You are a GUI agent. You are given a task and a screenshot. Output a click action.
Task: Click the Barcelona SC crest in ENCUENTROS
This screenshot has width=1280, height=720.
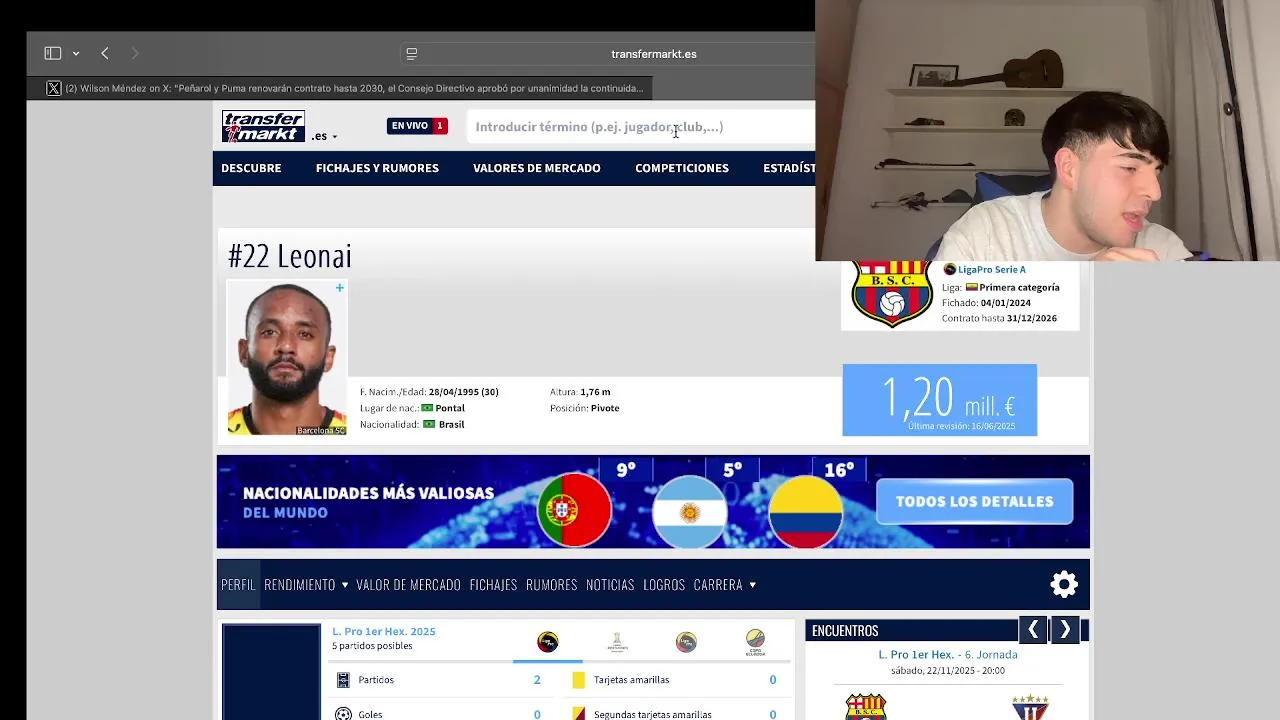pos(866,706)
